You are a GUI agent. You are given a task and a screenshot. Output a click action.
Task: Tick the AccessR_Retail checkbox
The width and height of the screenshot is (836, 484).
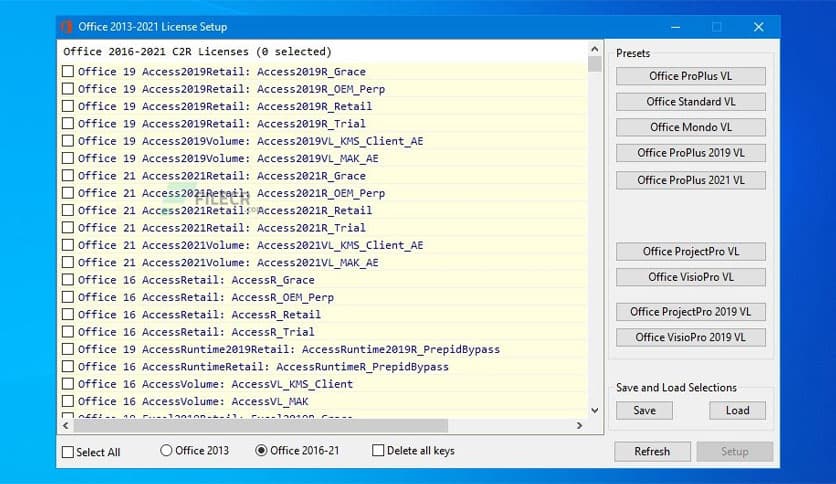pos(68,314)
